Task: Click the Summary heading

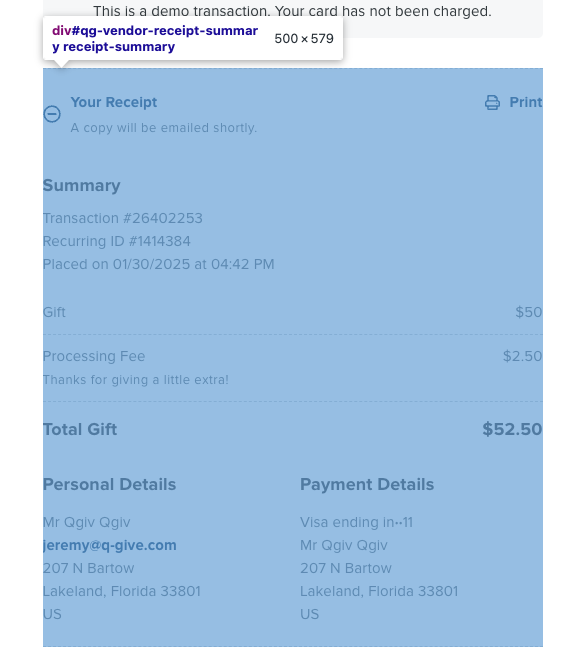Action: (x=81, y=185)
